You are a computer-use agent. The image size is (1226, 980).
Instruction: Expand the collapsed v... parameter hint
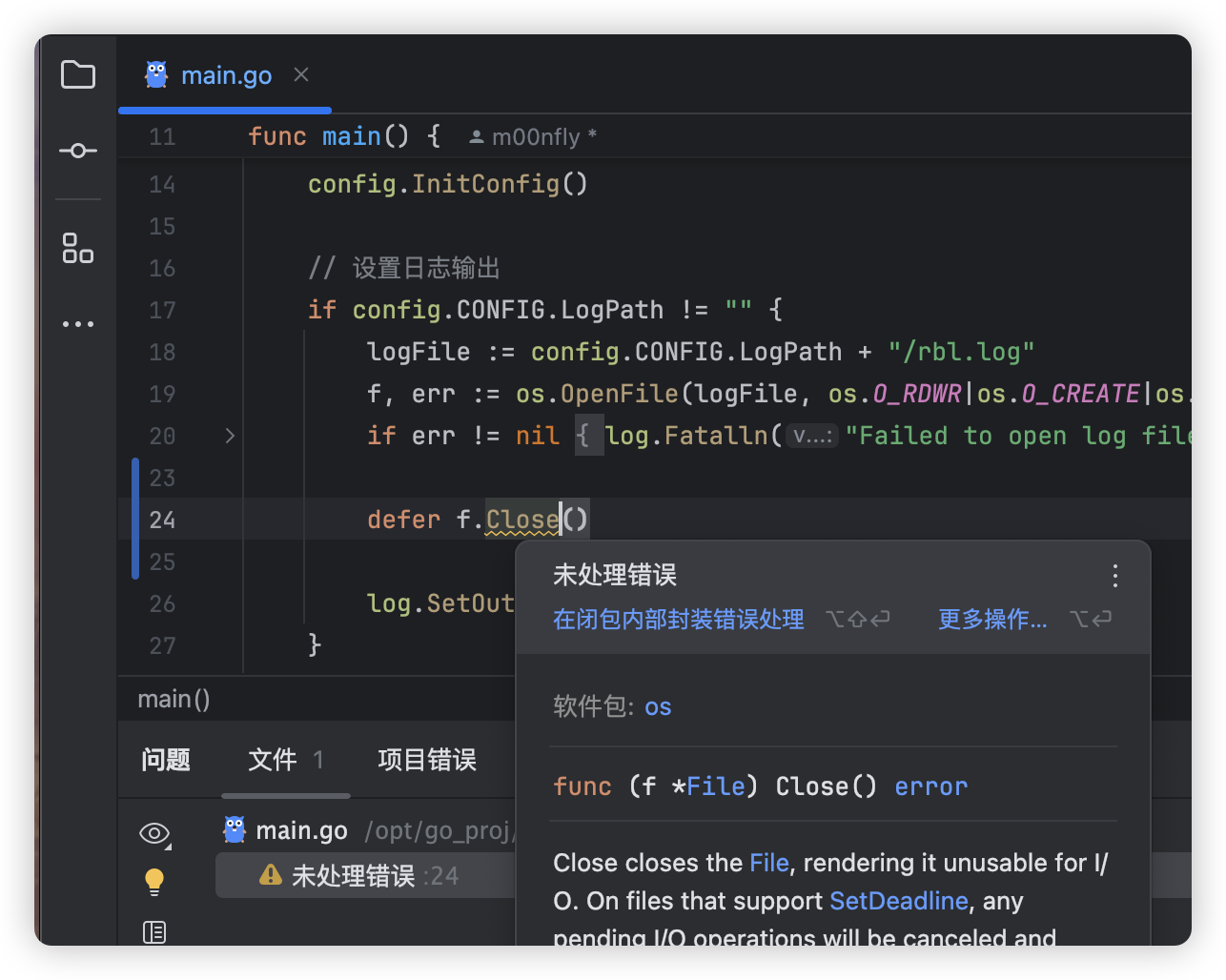pos(812,437)
